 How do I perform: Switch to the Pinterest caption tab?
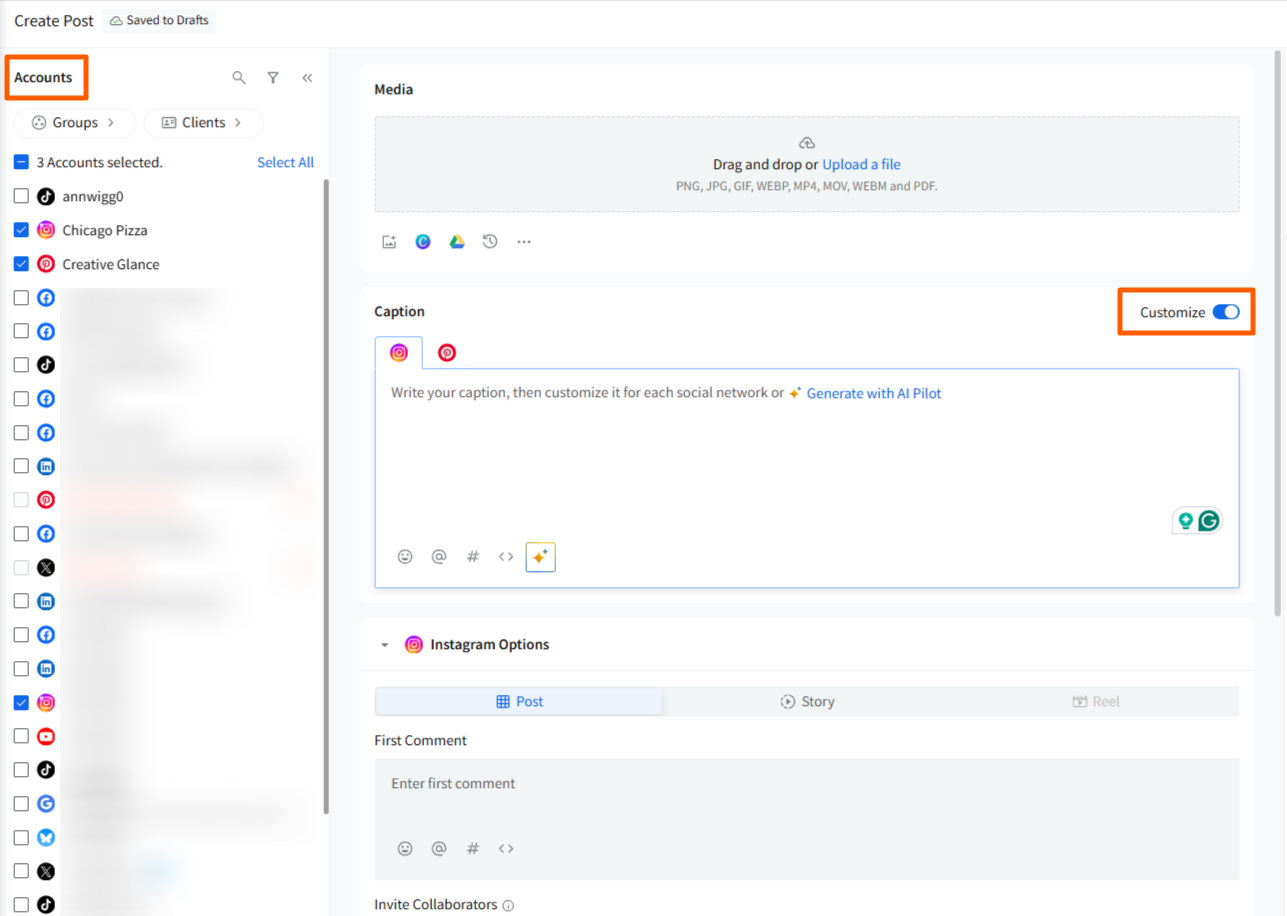(447, 353)
